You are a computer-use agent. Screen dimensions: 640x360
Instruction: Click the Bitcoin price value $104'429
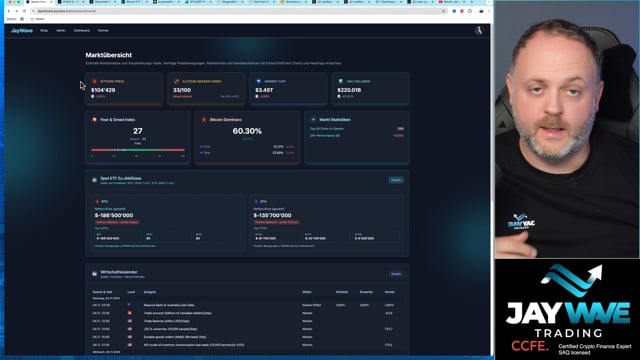pyautogui.click(x=103, y=90)
